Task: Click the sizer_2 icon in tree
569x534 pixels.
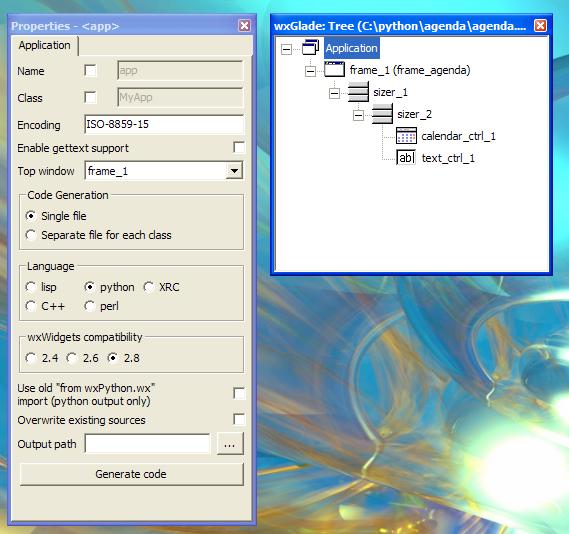Action: tap(382, 114)
